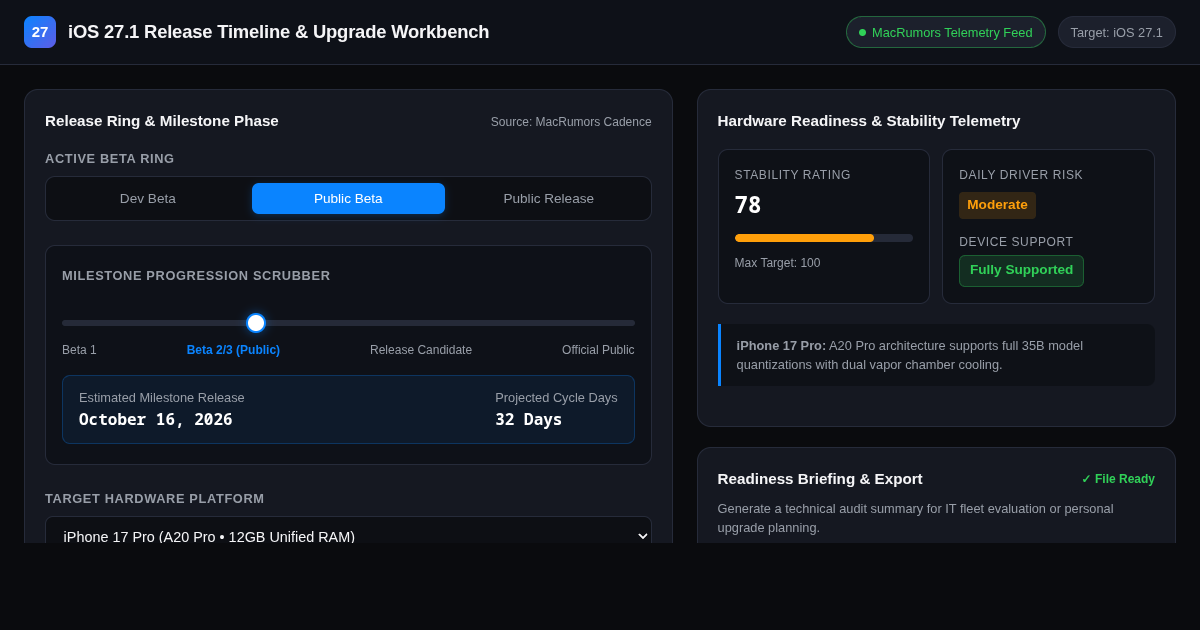
Task: Click the 32 Days projected cycle value
Action: pyautogui.click(x=529, y=419)
